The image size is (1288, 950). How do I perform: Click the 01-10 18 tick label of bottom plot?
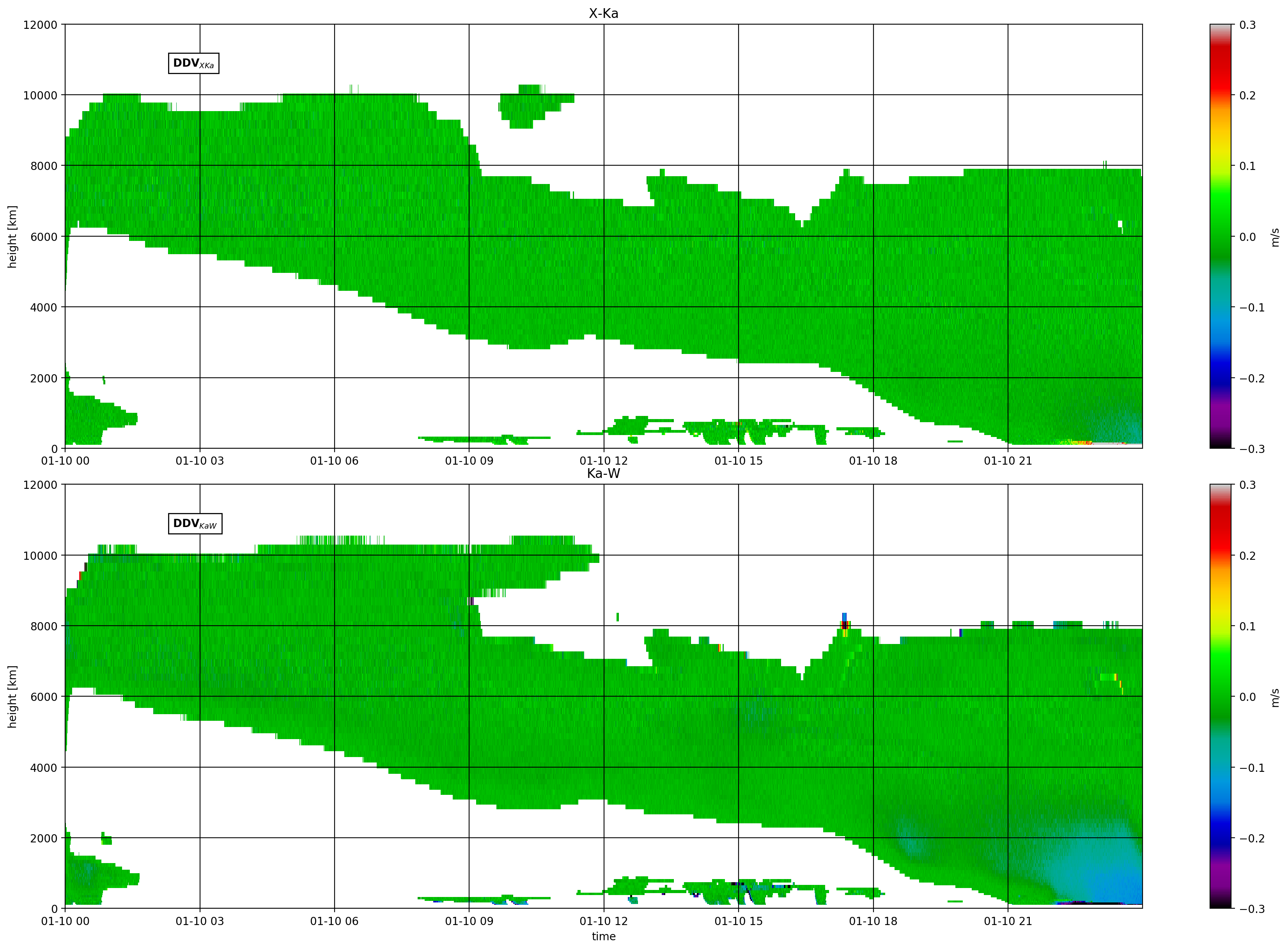click(873, 921)
